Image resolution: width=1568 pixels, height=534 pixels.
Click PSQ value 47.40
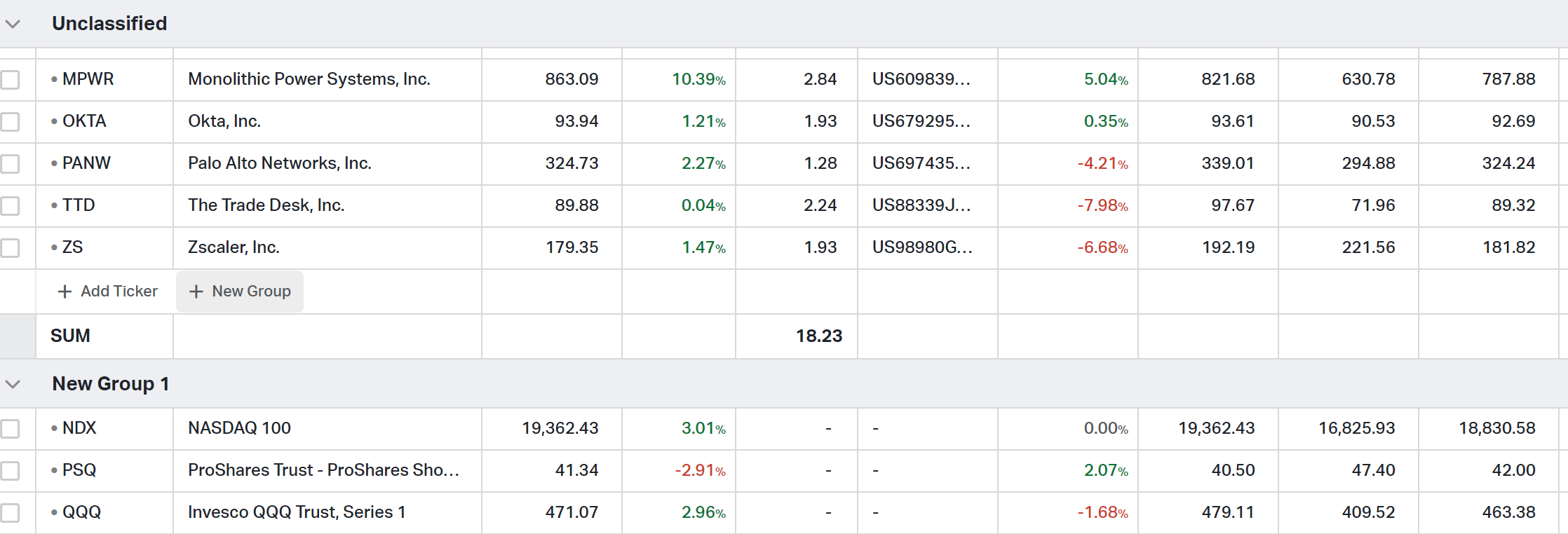[1373, 470]
